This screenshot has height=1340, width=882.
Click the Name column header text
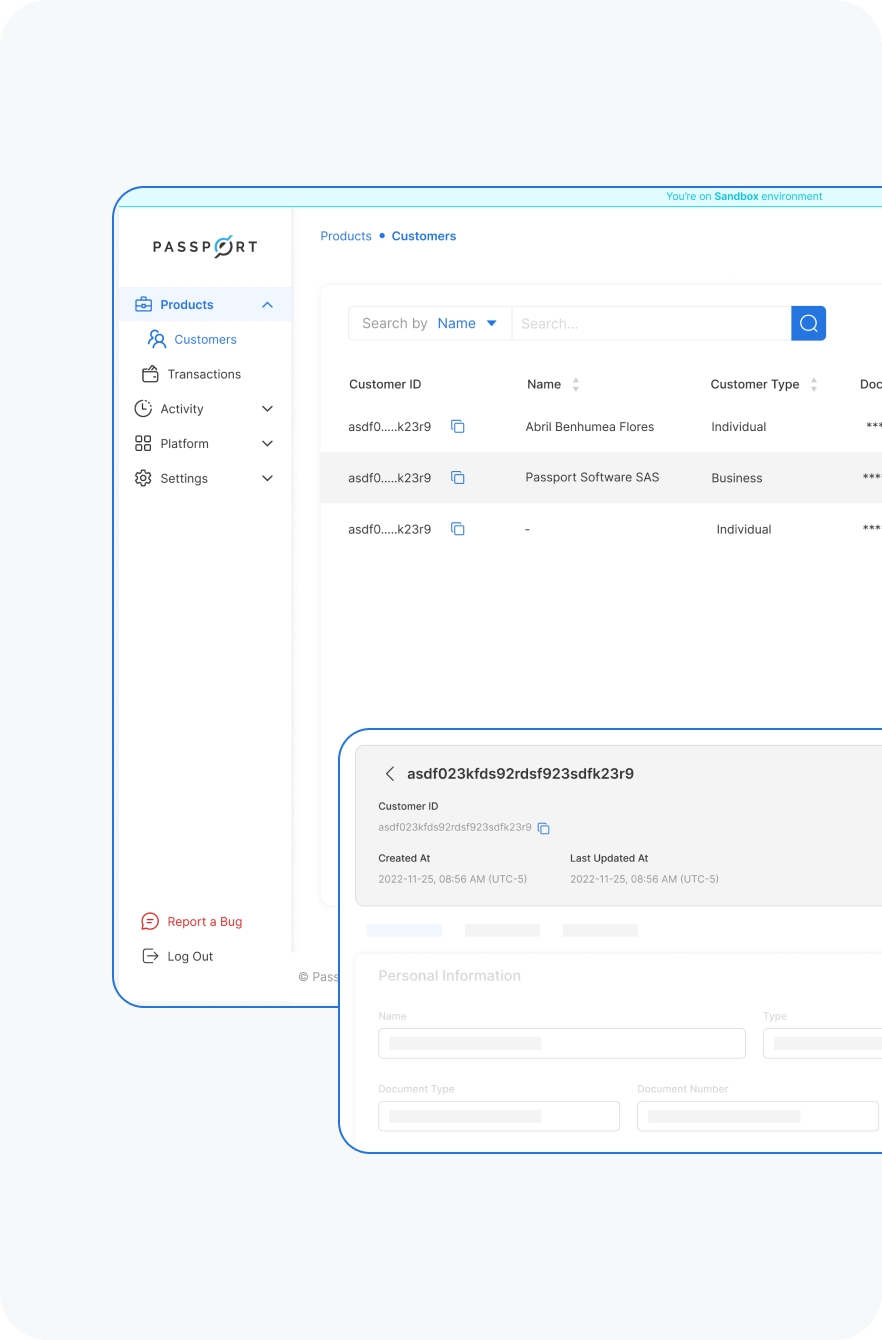pyautogui.click(x=544, y=384)
